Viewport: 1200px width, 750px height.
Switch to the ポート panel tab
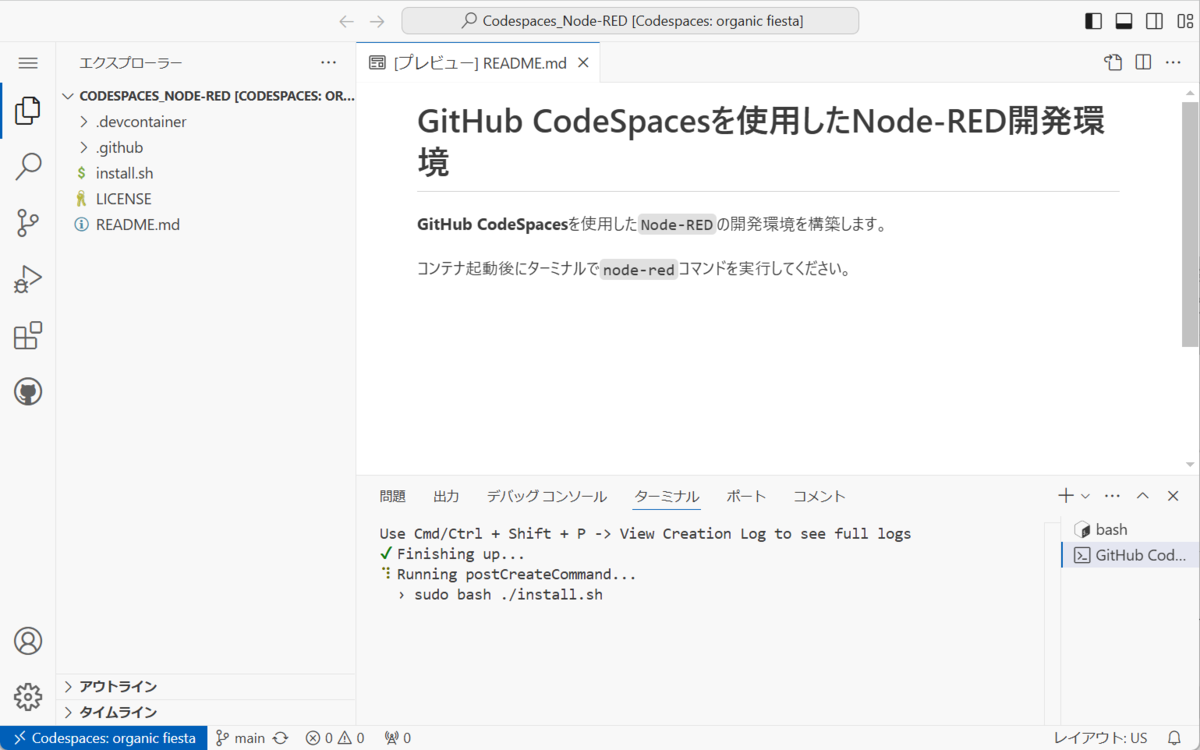point(746,496)
